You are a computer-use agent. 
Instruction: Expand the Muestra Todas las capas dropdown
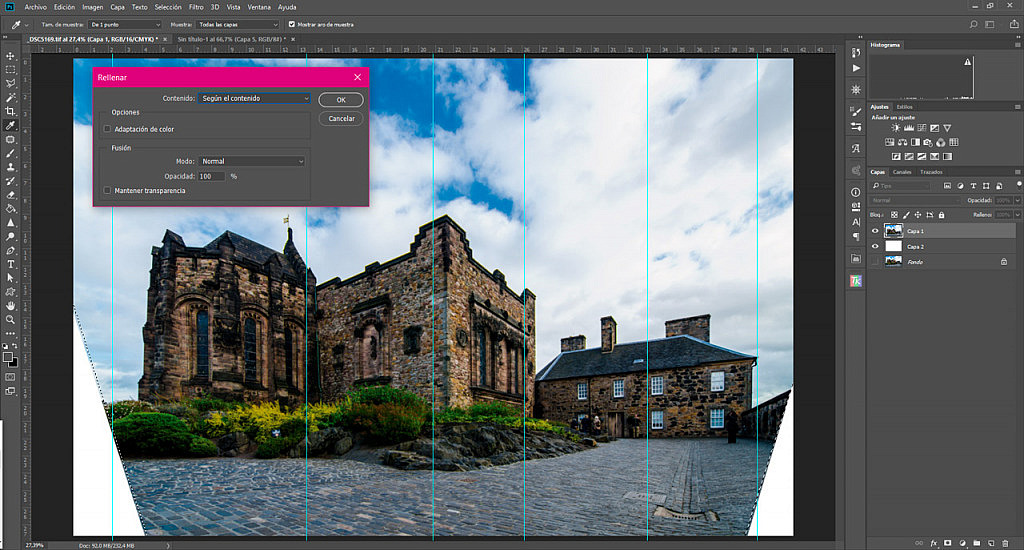pyautogui.click(x=238, y=24)
